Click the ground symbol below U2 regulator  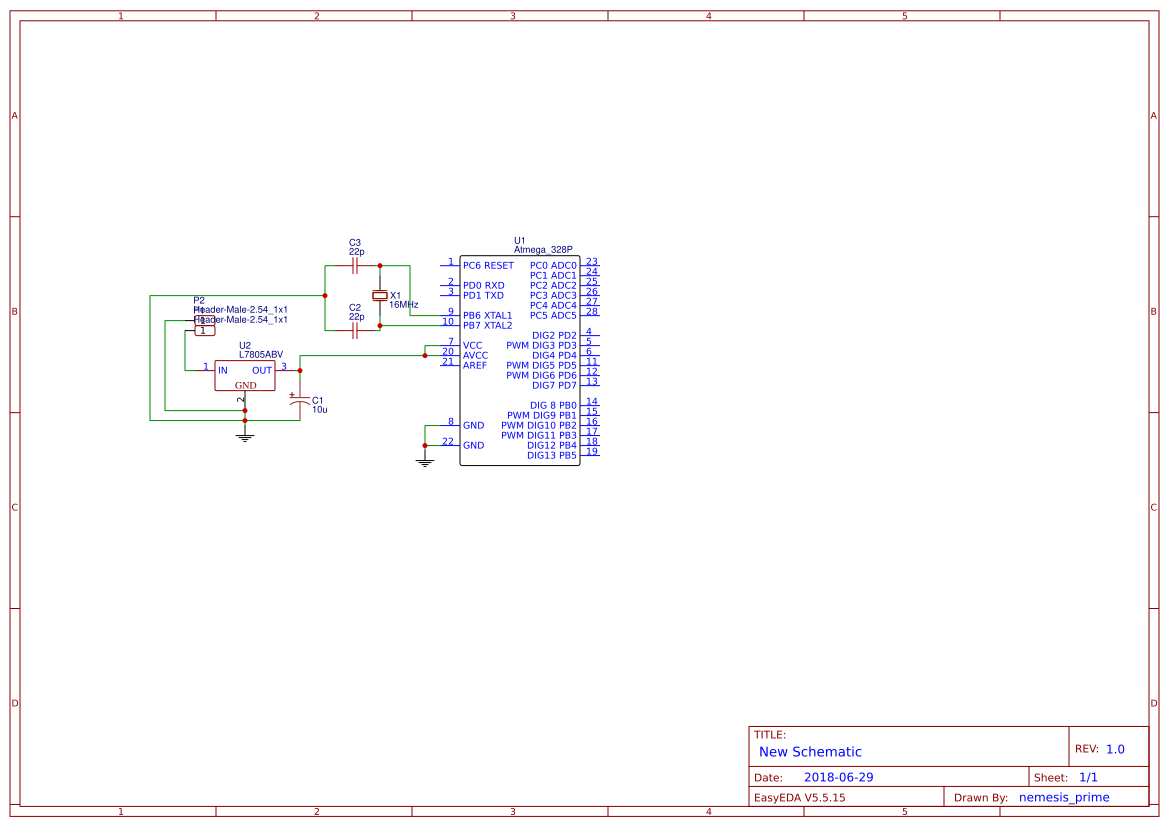coord(245,435)
